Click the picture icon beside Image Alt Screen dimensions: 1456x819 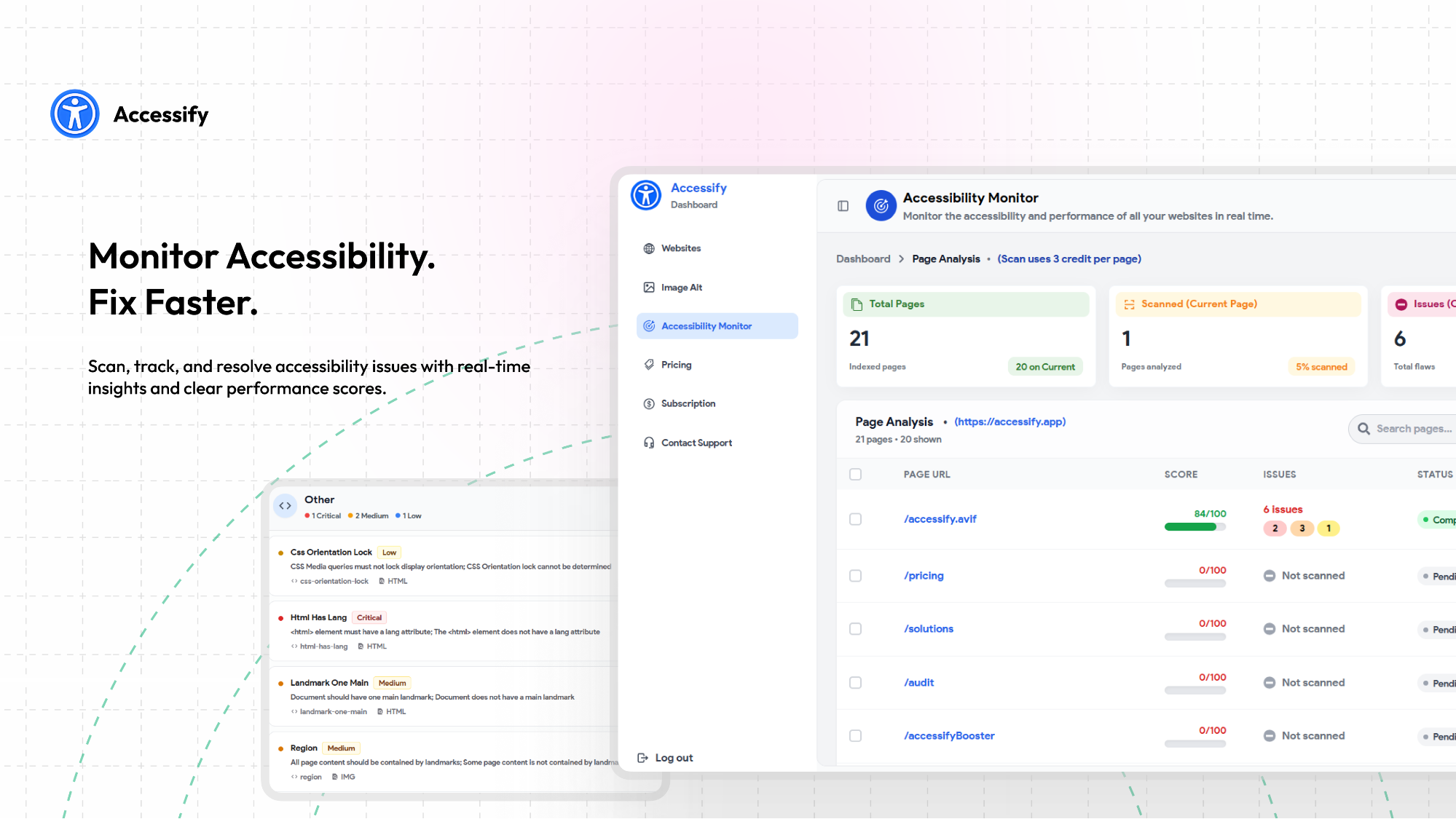pos(649,288)
